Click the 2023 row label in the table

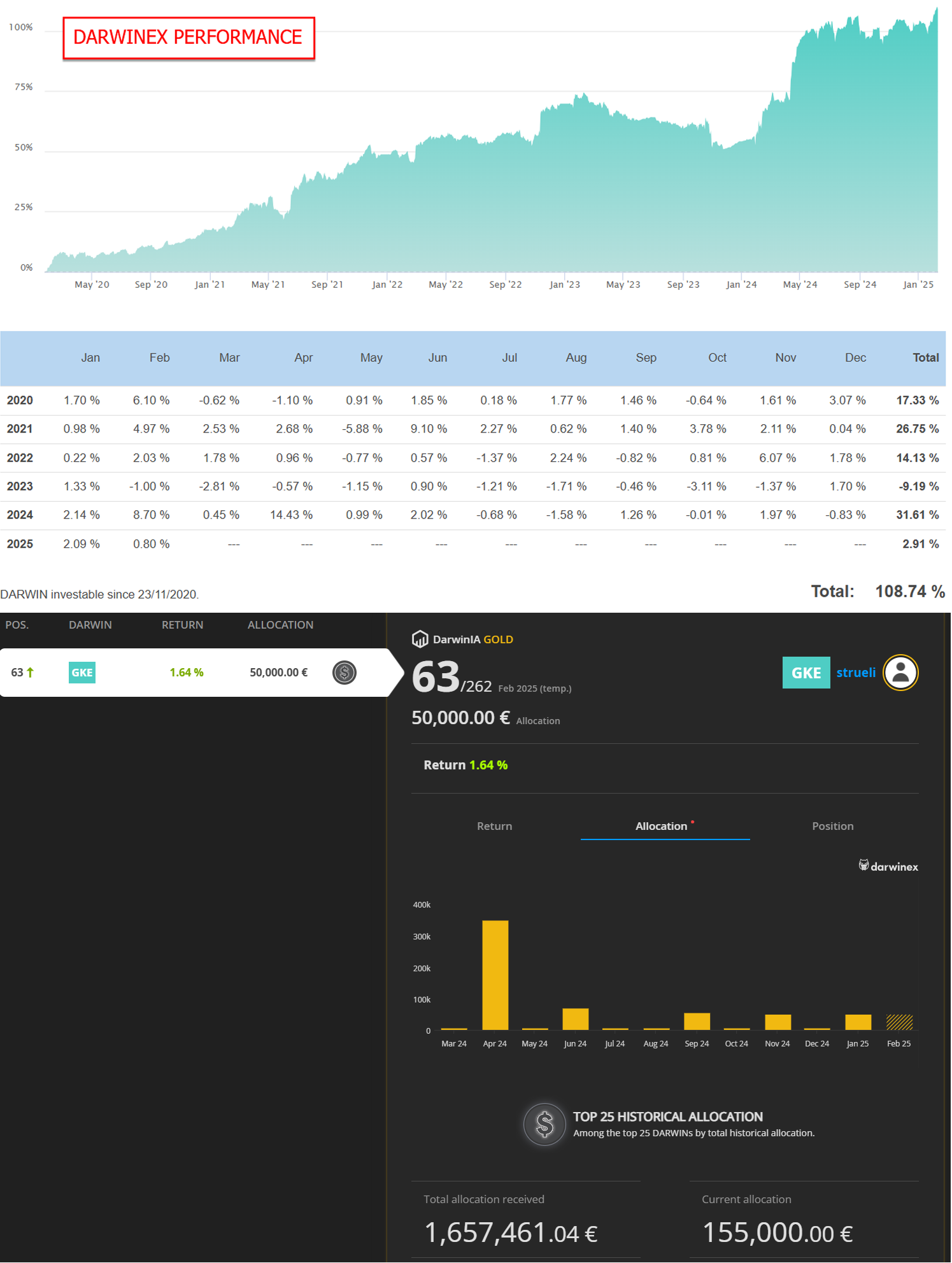[20, 486]
